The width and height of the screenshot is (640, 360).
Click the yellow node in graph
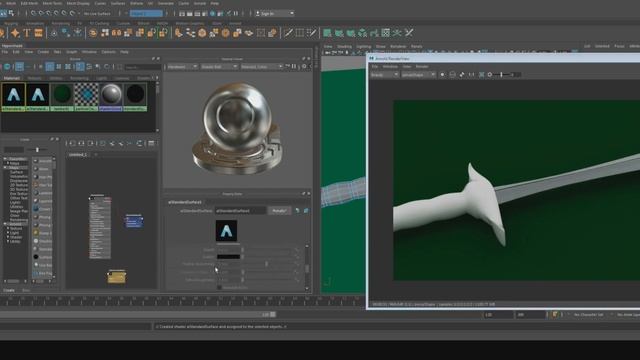coord(116,276)
